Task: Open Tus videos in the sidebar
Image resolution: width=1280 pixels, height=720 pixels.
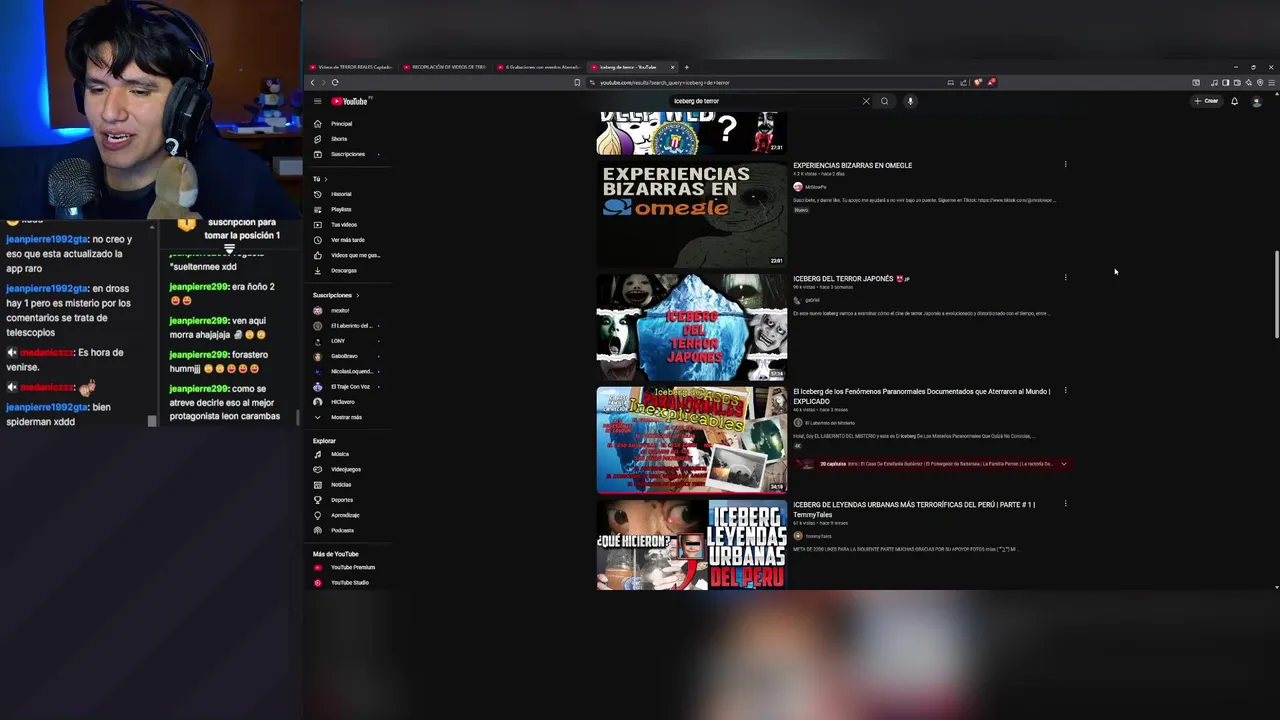Action: click(x=346, y=225)
